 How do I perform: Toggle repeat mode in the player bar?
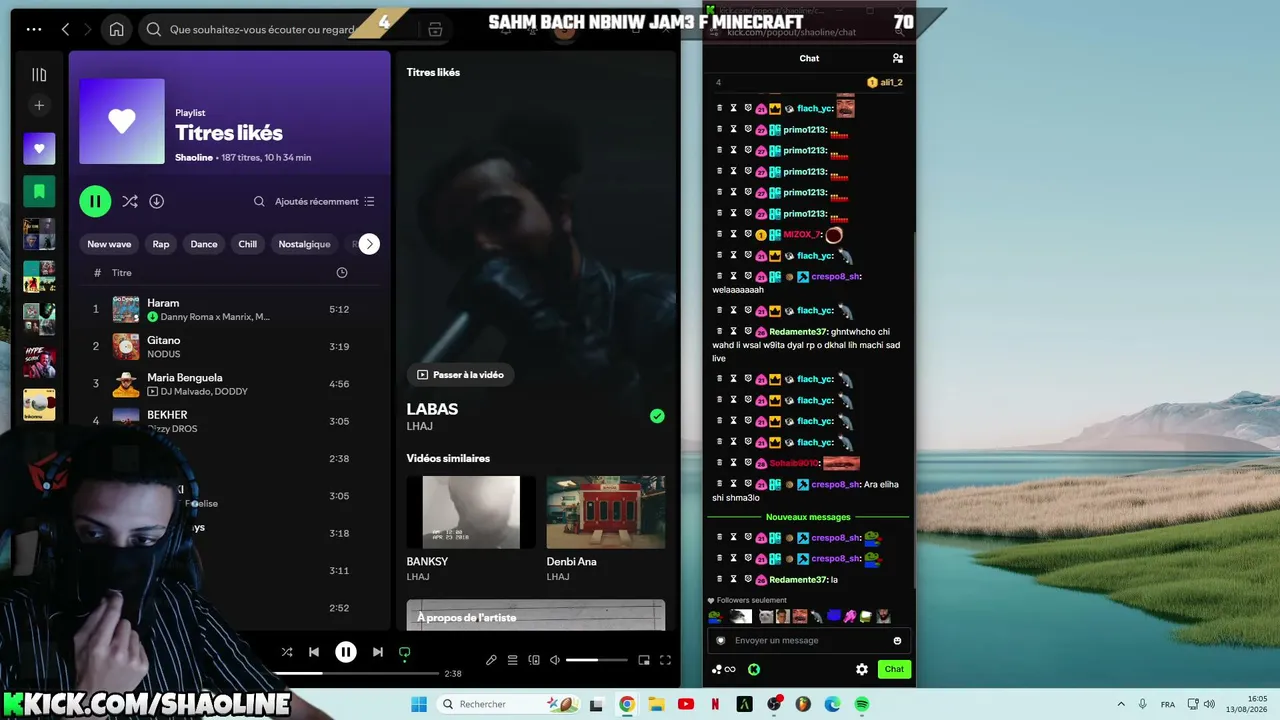[405, 652]
